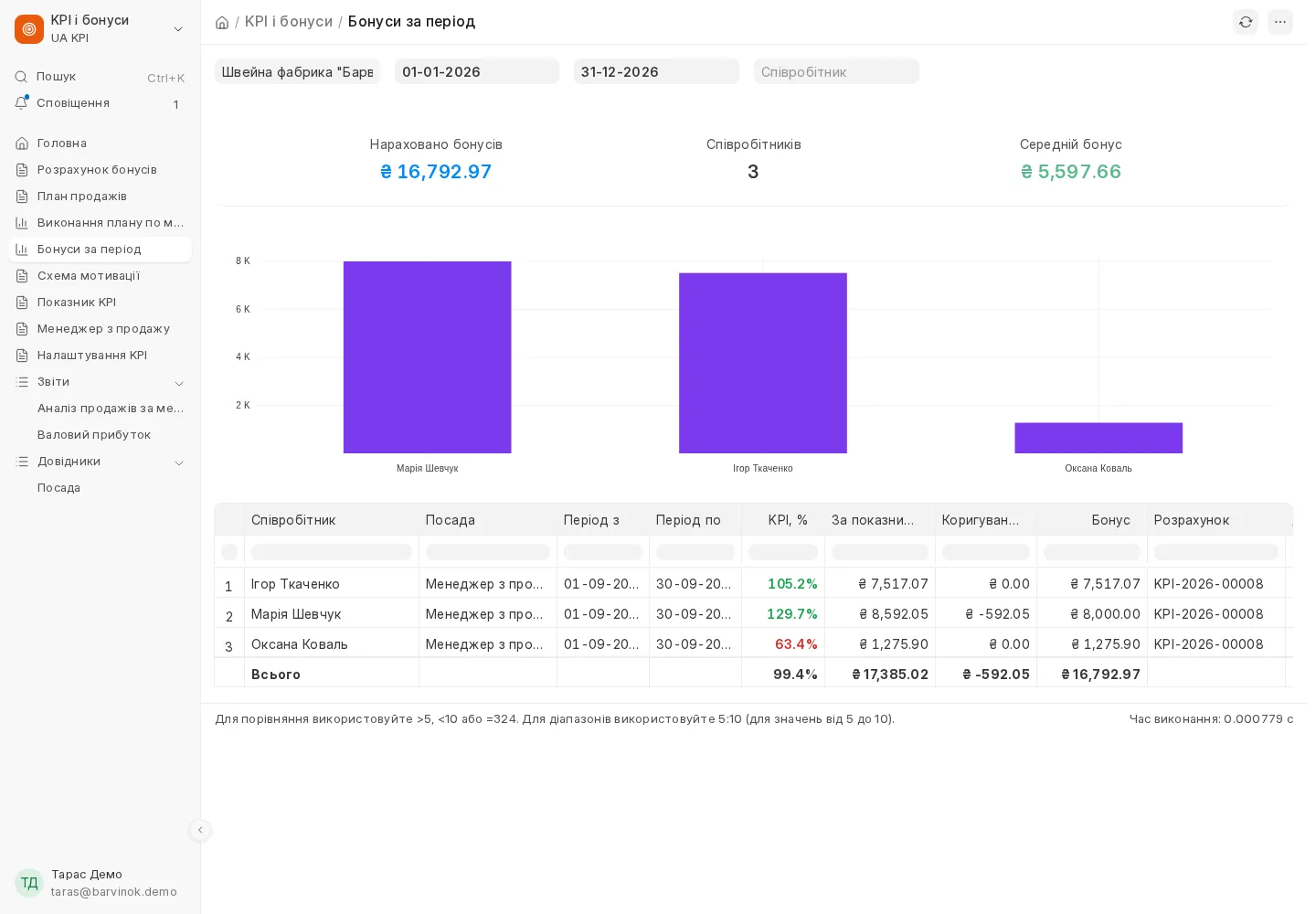Open the three-dots more options menu
The width and height of the screenshot is (1316, 914).
pos(1280,22)
